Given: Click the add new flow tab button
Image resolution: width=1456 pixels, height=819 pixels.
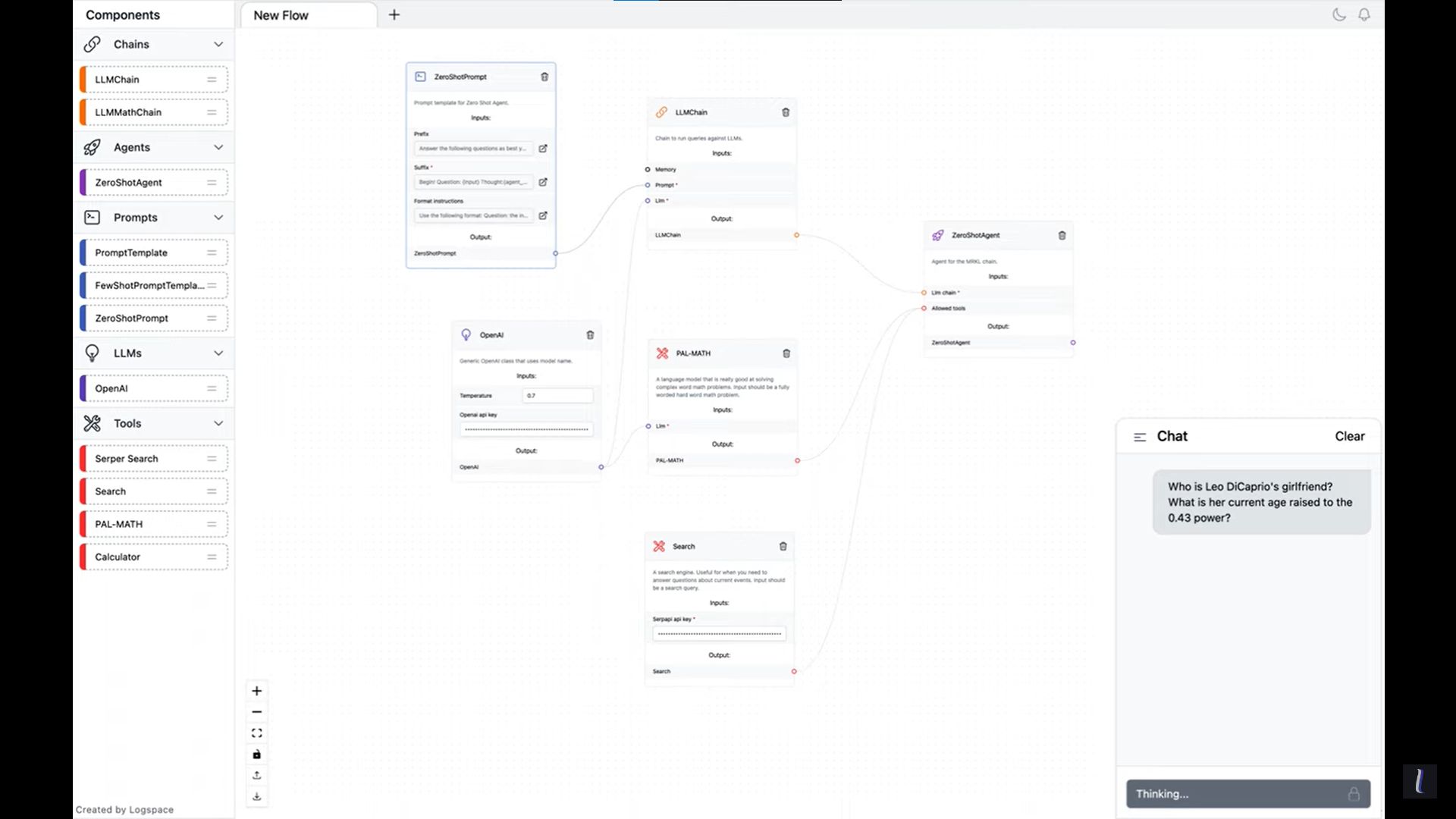Looking at the screenshot, I should point(393,14).
